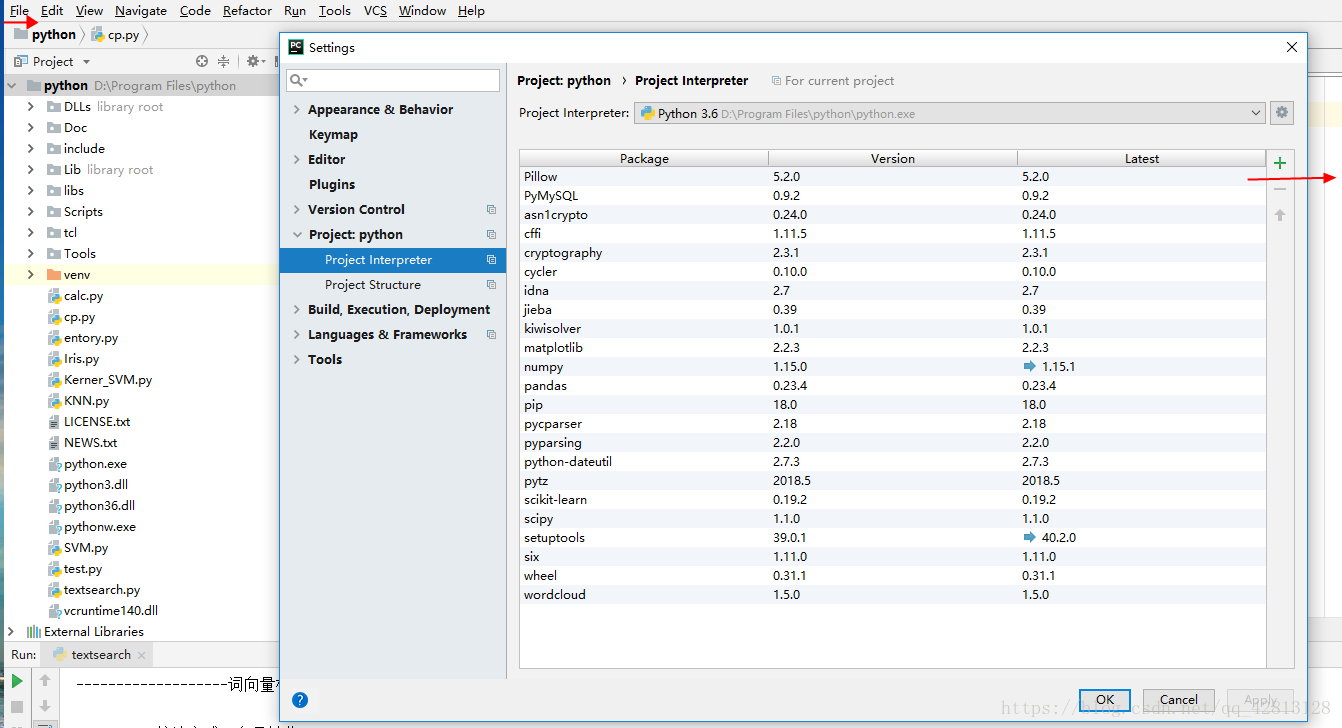Collapse the Project: python section
The height and width of the screenshot is (728, 1342).
(297, 235)
